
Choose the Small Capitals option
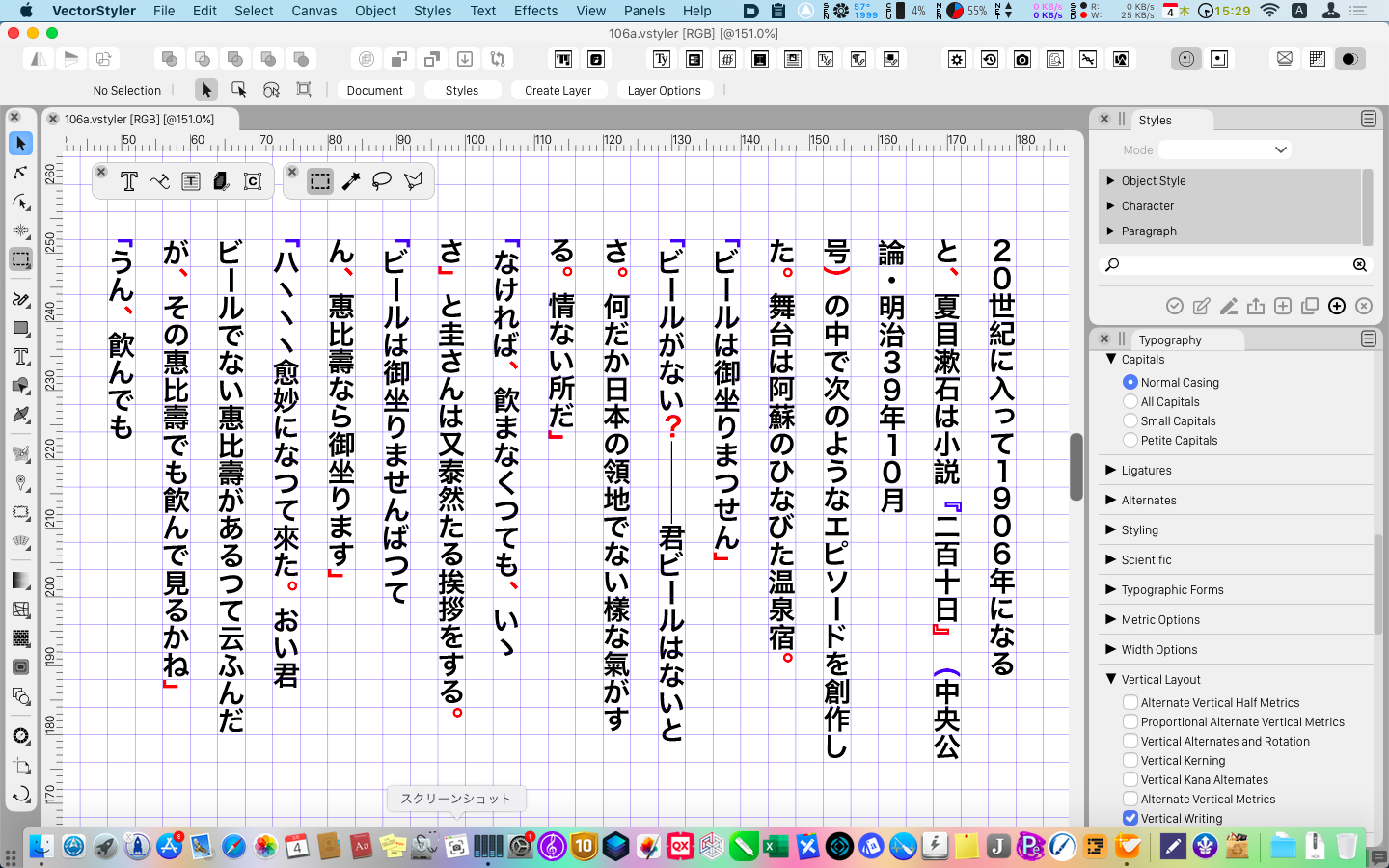(x=1130, y=420)
